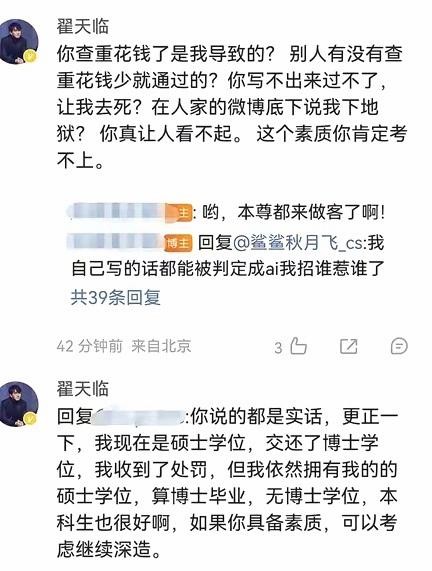
Task: Open 翟天临 username on first comment
Action: (x=83, y=27)
